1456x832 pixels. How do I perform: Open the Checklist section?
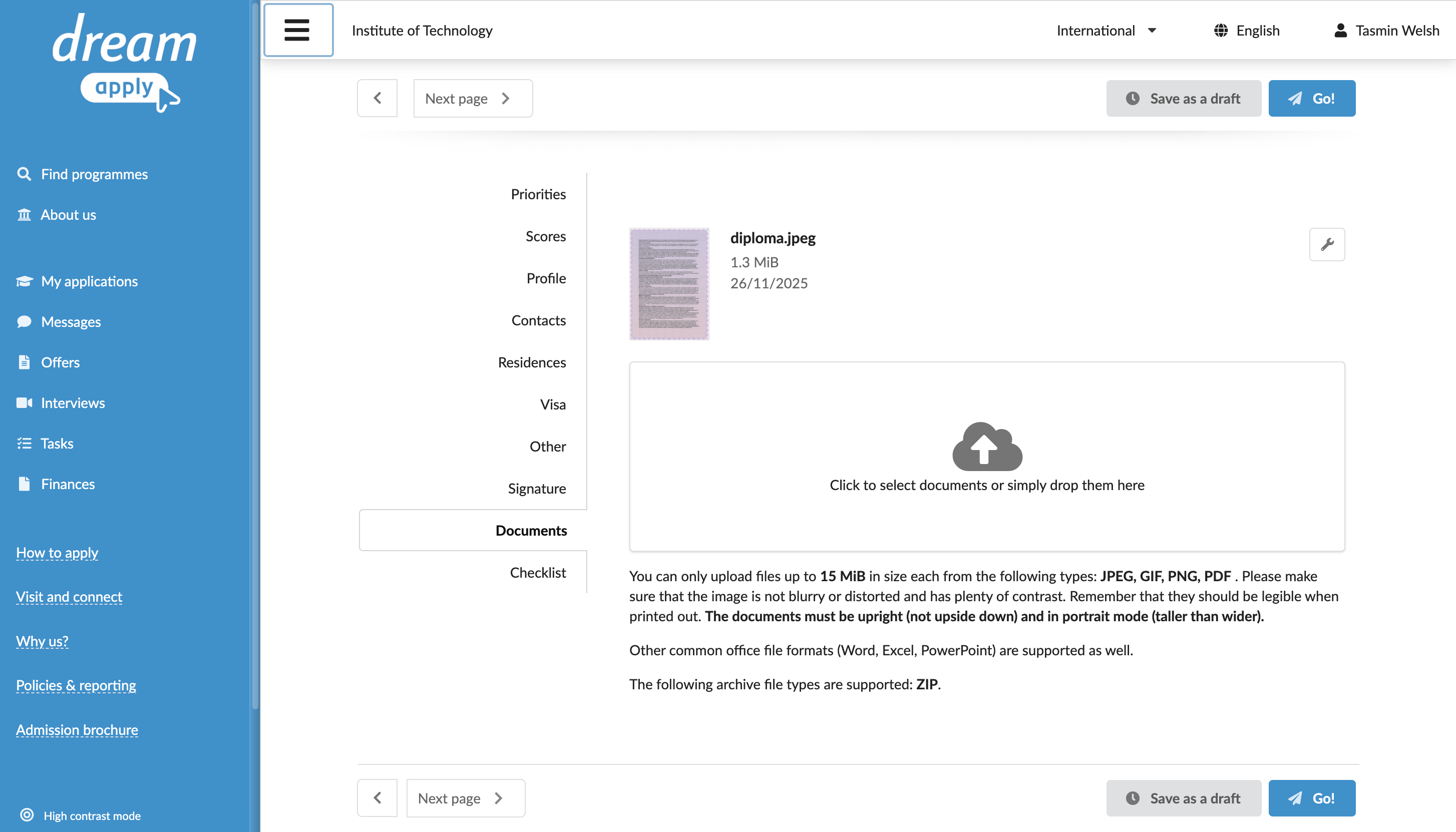point(538,573)
